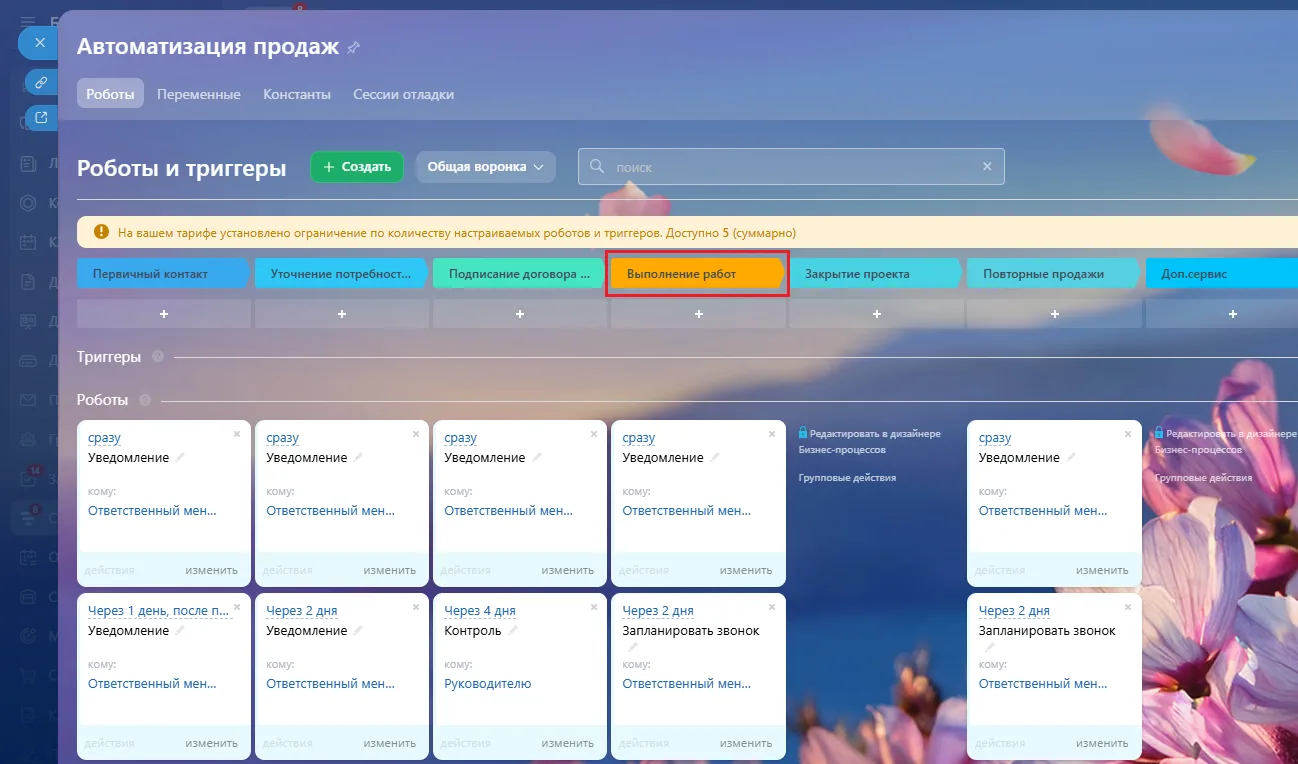Close the slider panel with the X button
The width and height of the screenshot is (1298, 764).
(x=40, y=43)
